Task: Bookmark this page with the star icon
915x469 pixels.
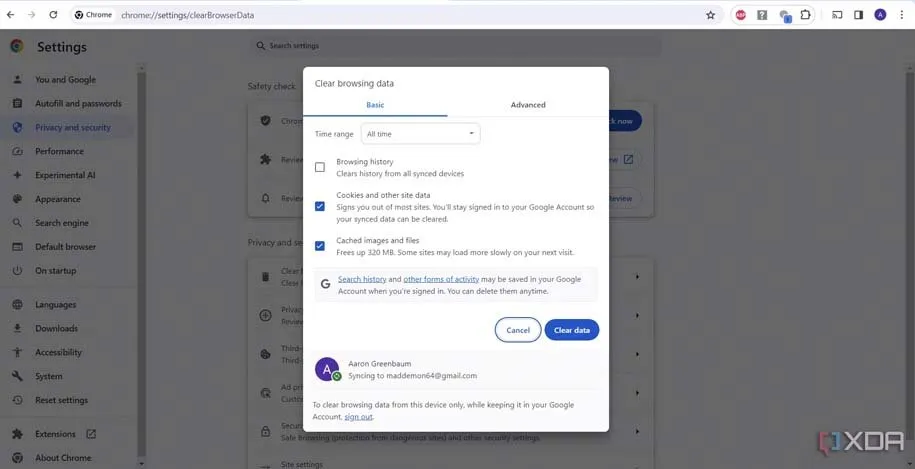Action: 711,15
